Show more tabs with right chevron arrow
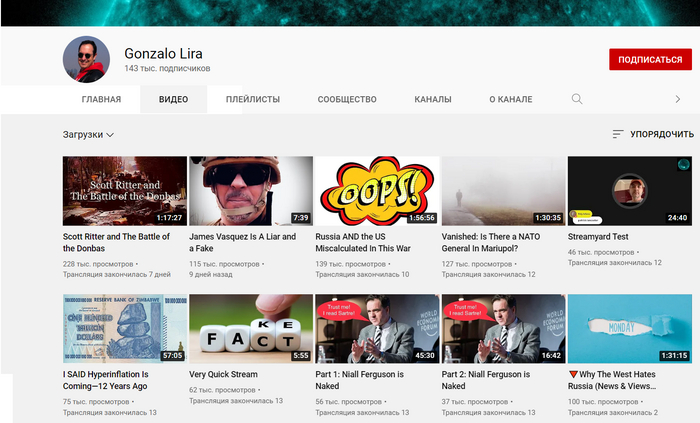Image resolution: width=700 pixels, height=423 pixels. point(678,99)
